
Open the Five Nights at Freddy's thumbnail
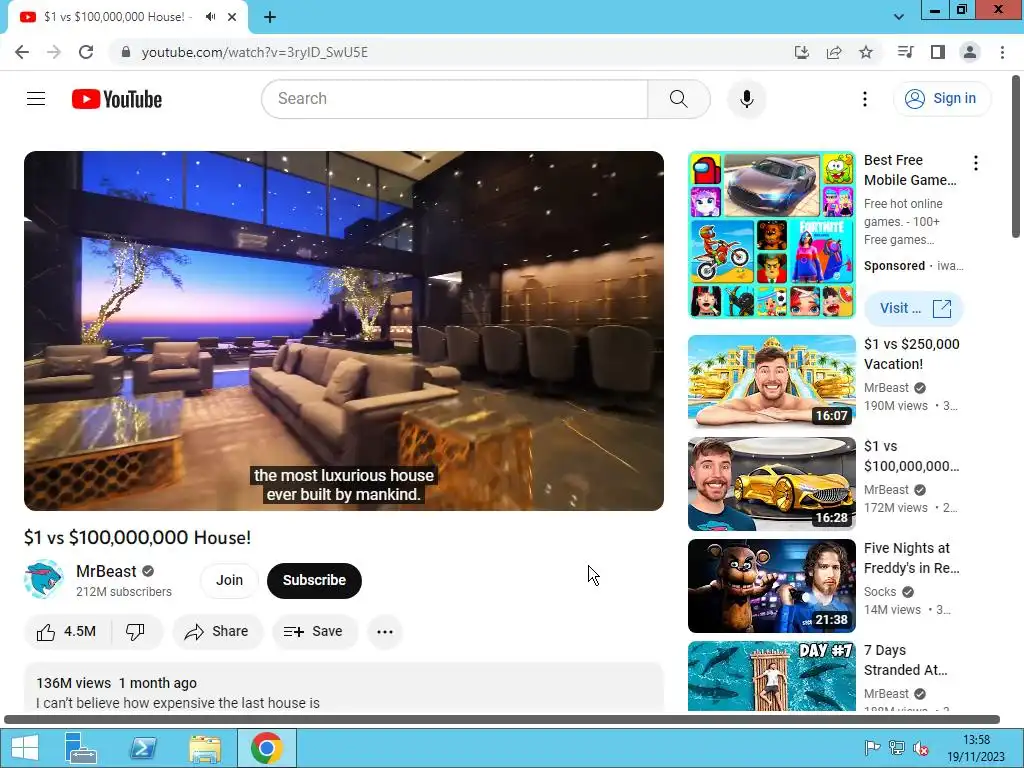[771, 586]
